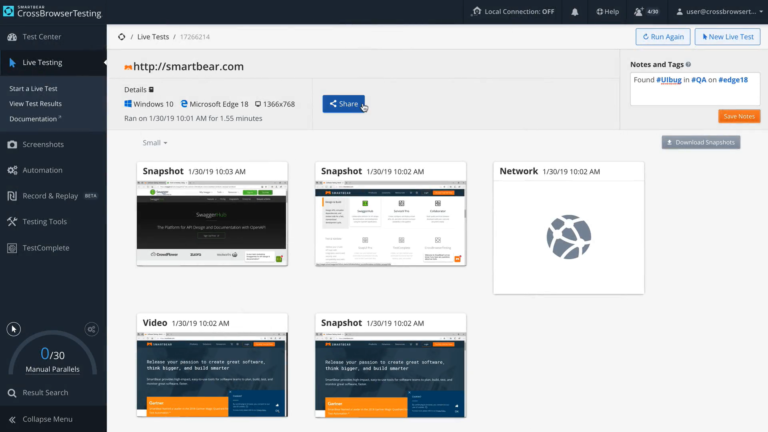Open the user account dropdown
Viewport: 768px width, 432px height.
coord(720,12)
